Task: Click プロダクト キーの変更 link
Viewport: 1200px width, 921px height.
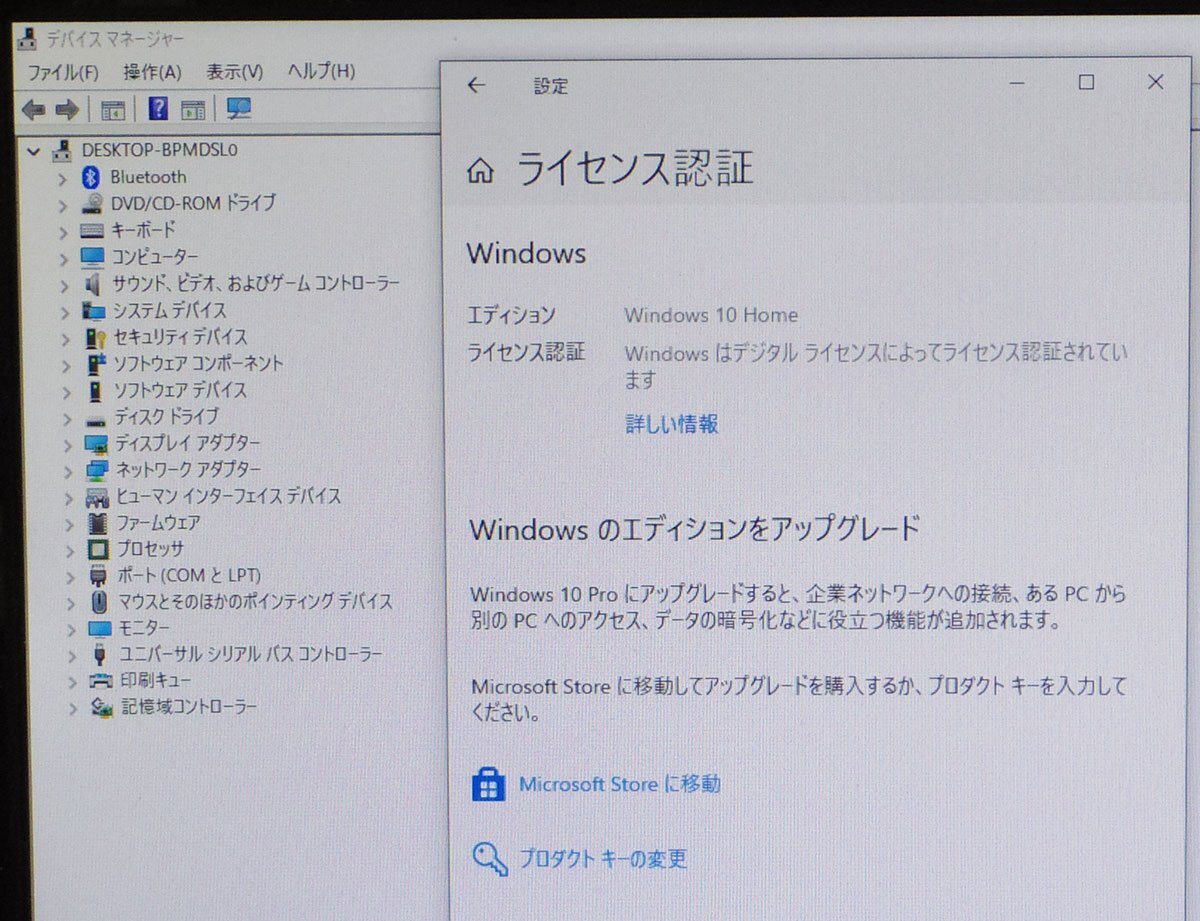Action: tap(603, 859)
